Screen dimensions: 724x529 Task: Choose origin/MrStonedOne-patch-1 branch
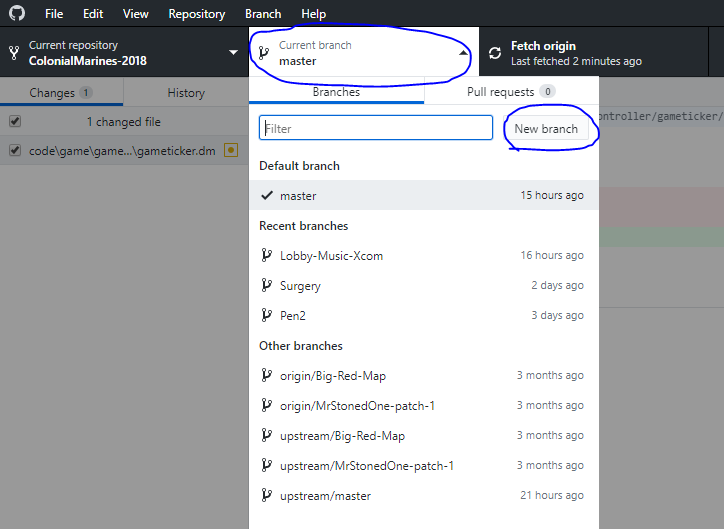pyautogui.click(x=423, y=405)
